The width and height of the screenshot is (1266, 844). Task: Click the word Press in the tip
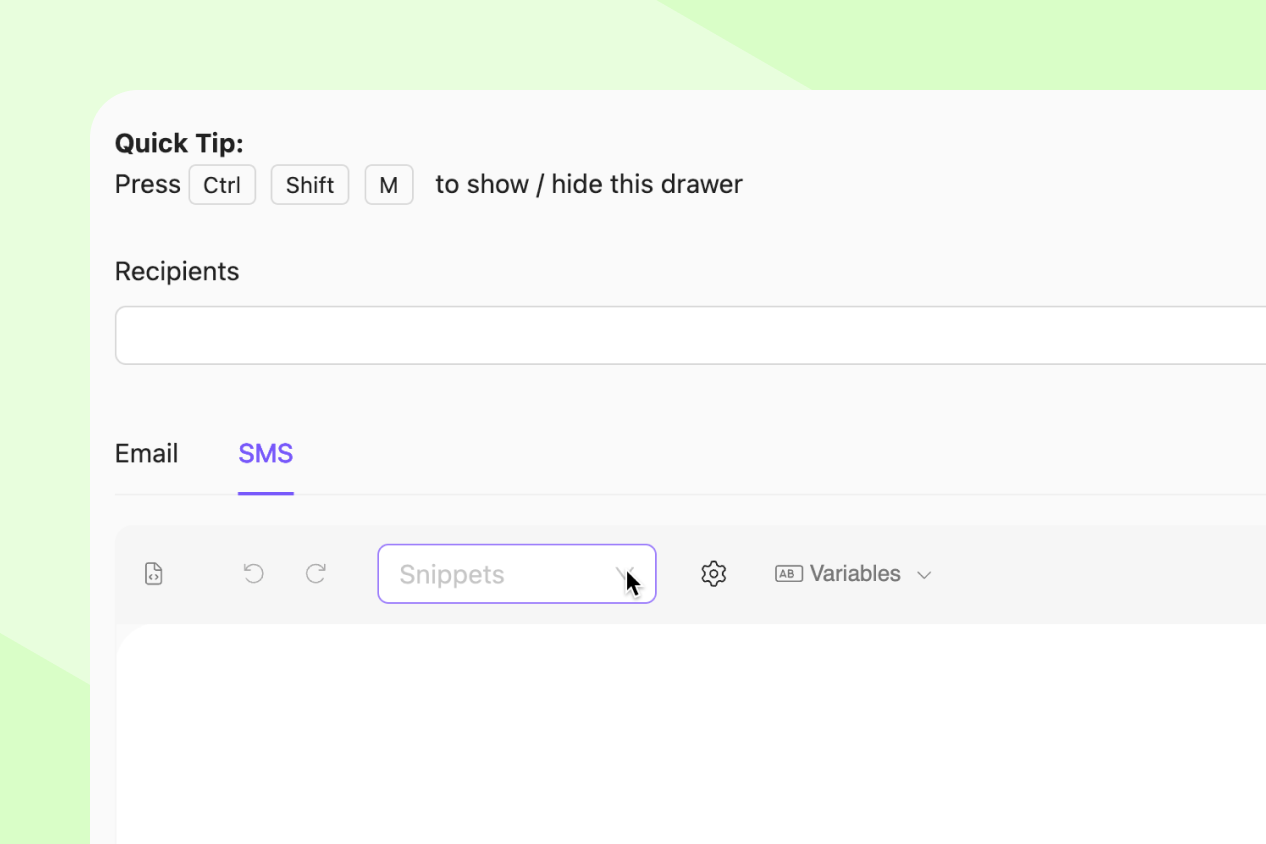click(148, 185)
